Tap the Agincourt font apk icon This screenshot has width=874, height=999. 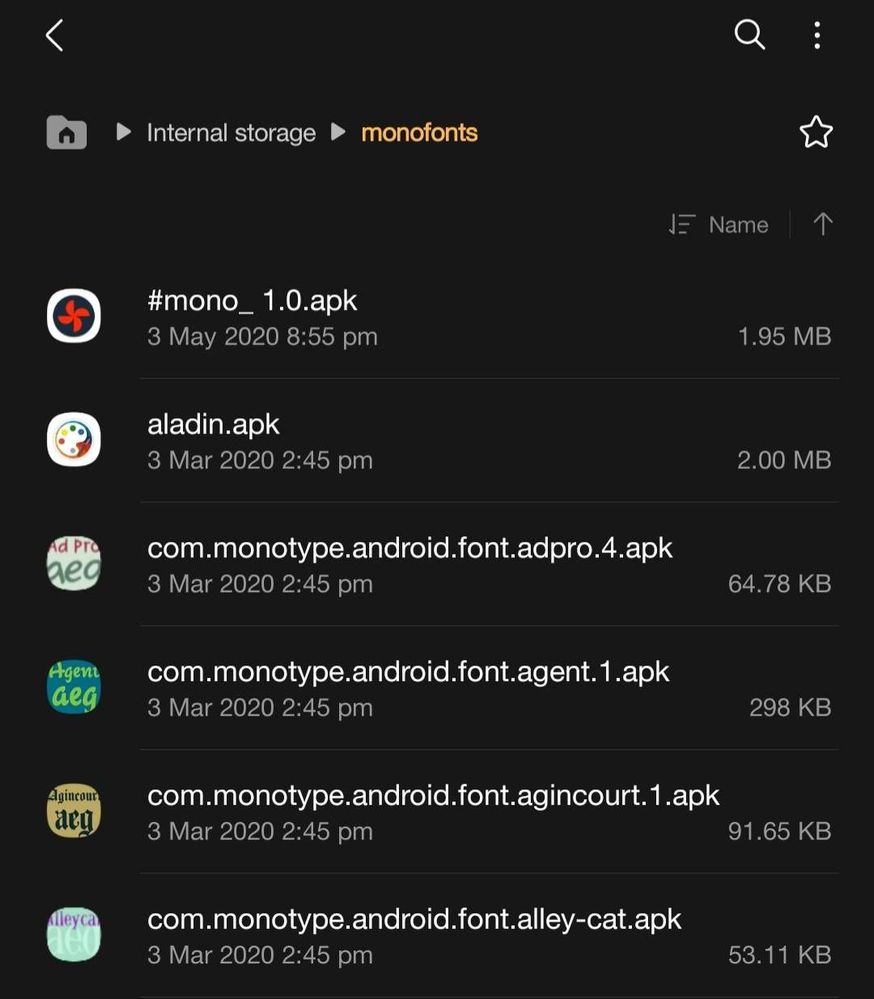(x=74, y=810)
